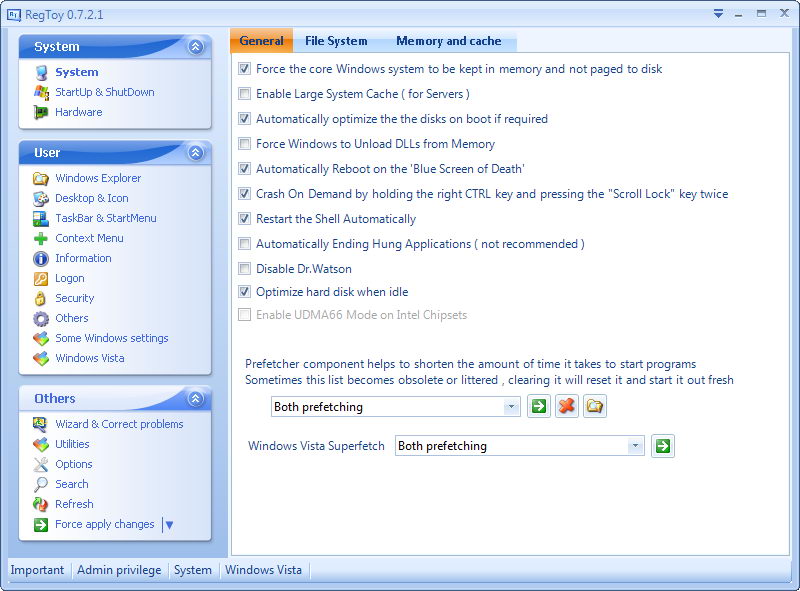Open Wizard & Correct problems link
This screenshot has width=800, height=591.
(119, 424)
